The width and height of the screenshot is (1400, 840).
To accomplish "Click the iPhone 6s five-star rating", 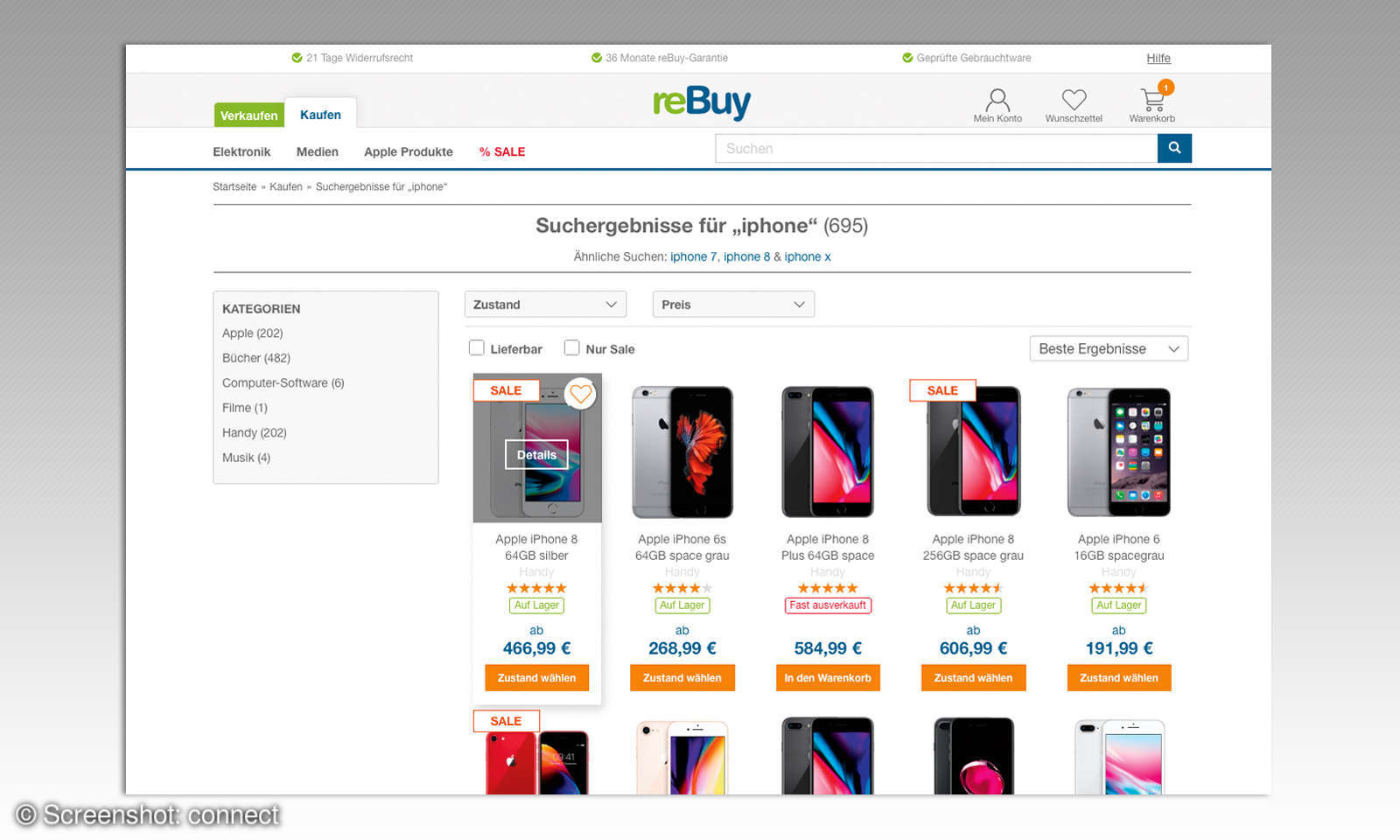I will coord(682,588).
